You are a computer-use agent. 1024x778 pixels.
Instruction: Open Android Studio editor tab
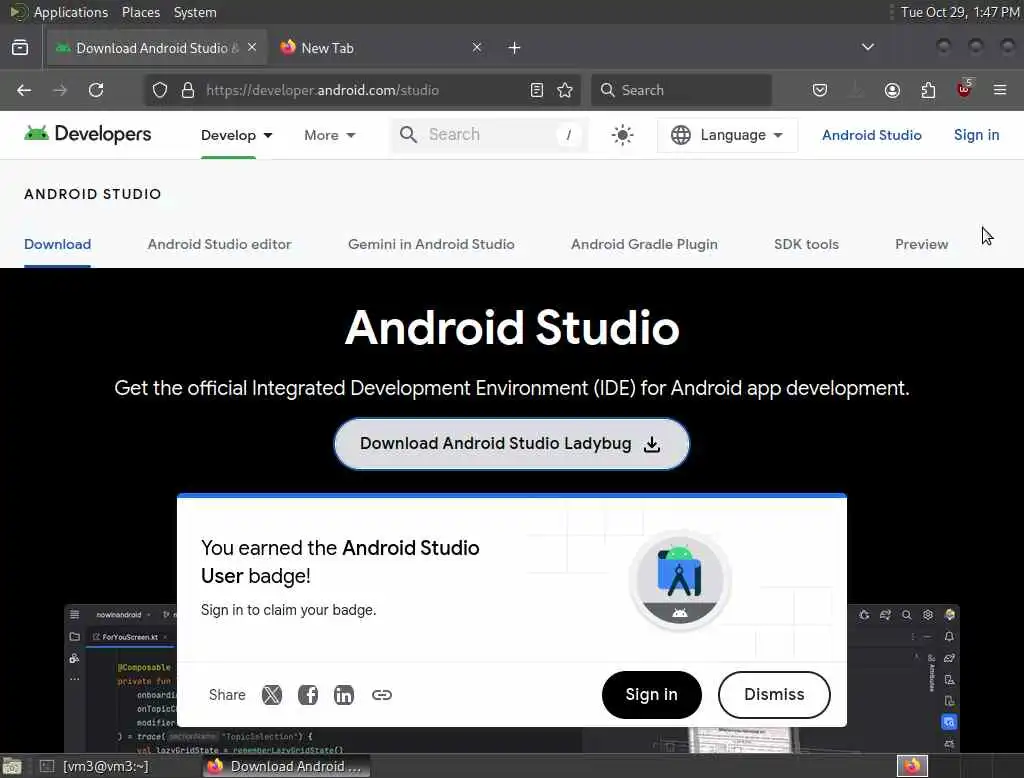(x=219, y=244)
